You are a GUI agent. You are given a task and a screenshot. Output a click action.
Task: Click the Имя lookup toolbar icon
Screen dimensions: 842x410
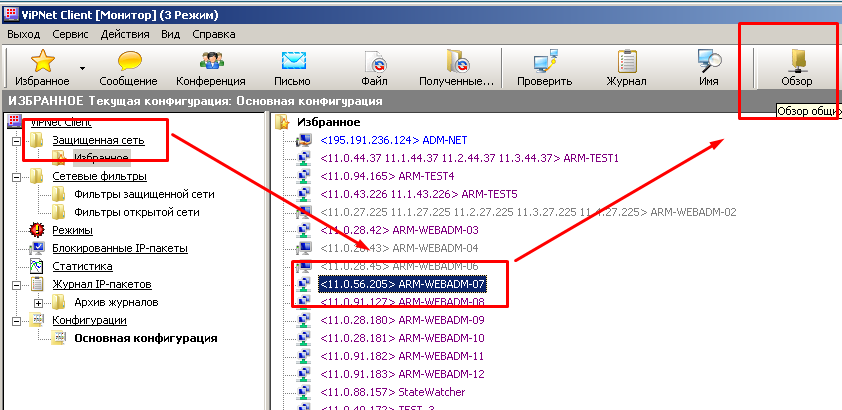[709, 62]
